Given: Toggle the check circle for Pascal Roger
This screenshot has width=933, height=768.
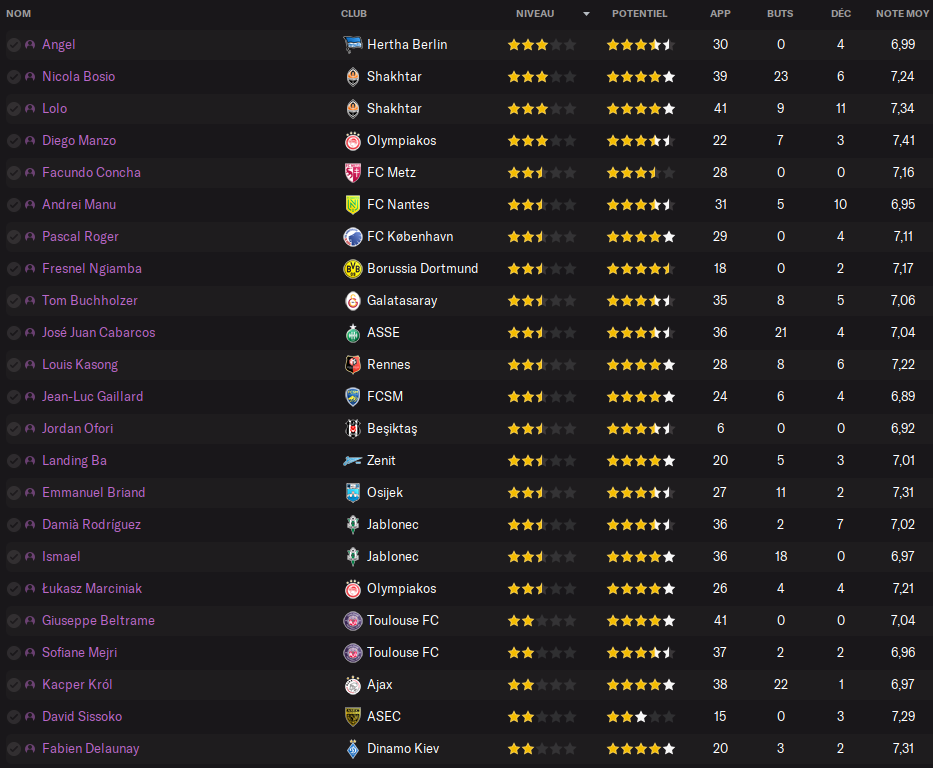Looking at the screenshot, I should point(14,237).
